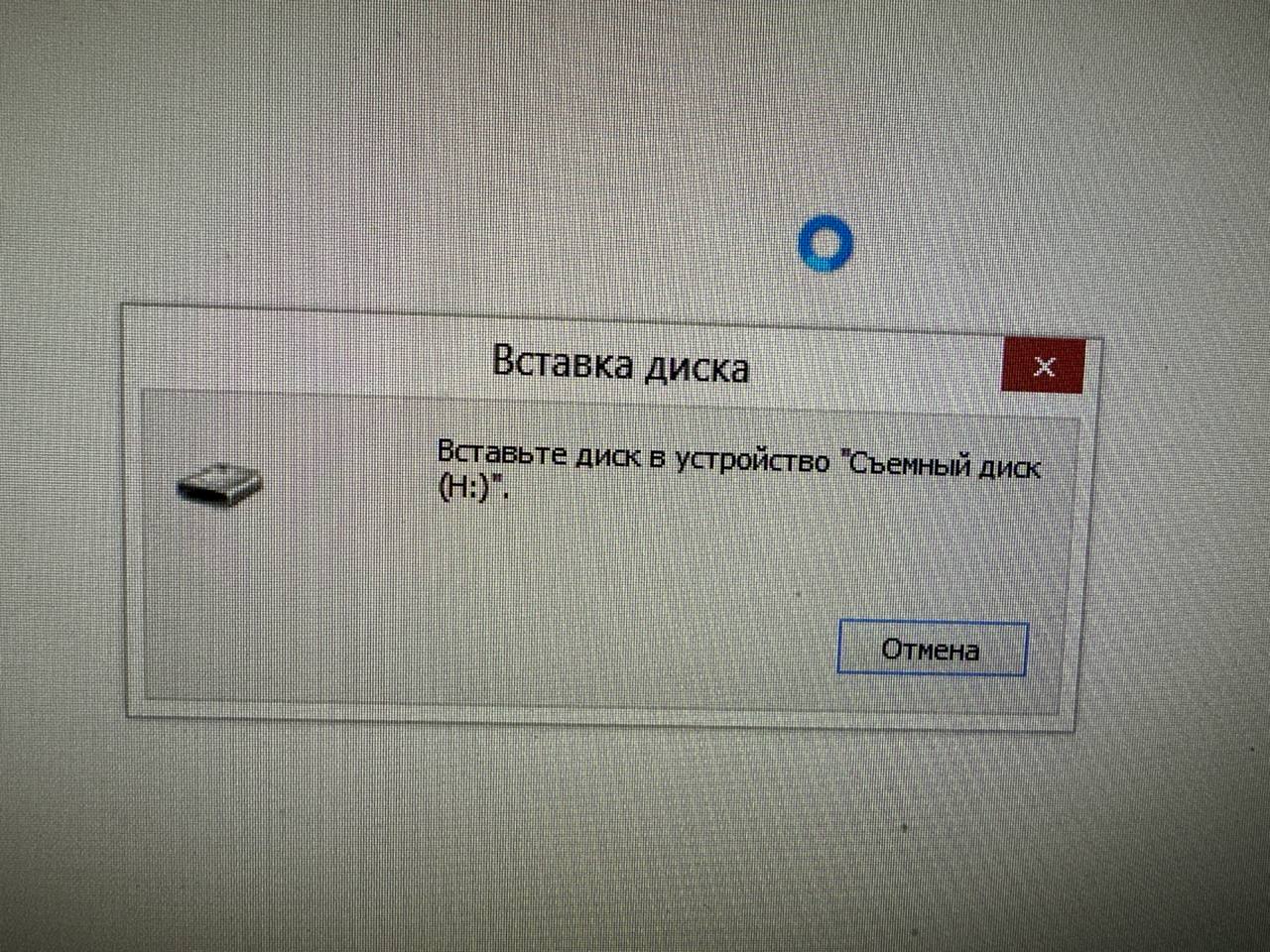The width and height of the screenshot is (1270, 952).
Task: Click the word устройство in the message
Action: tap(753, 460)
